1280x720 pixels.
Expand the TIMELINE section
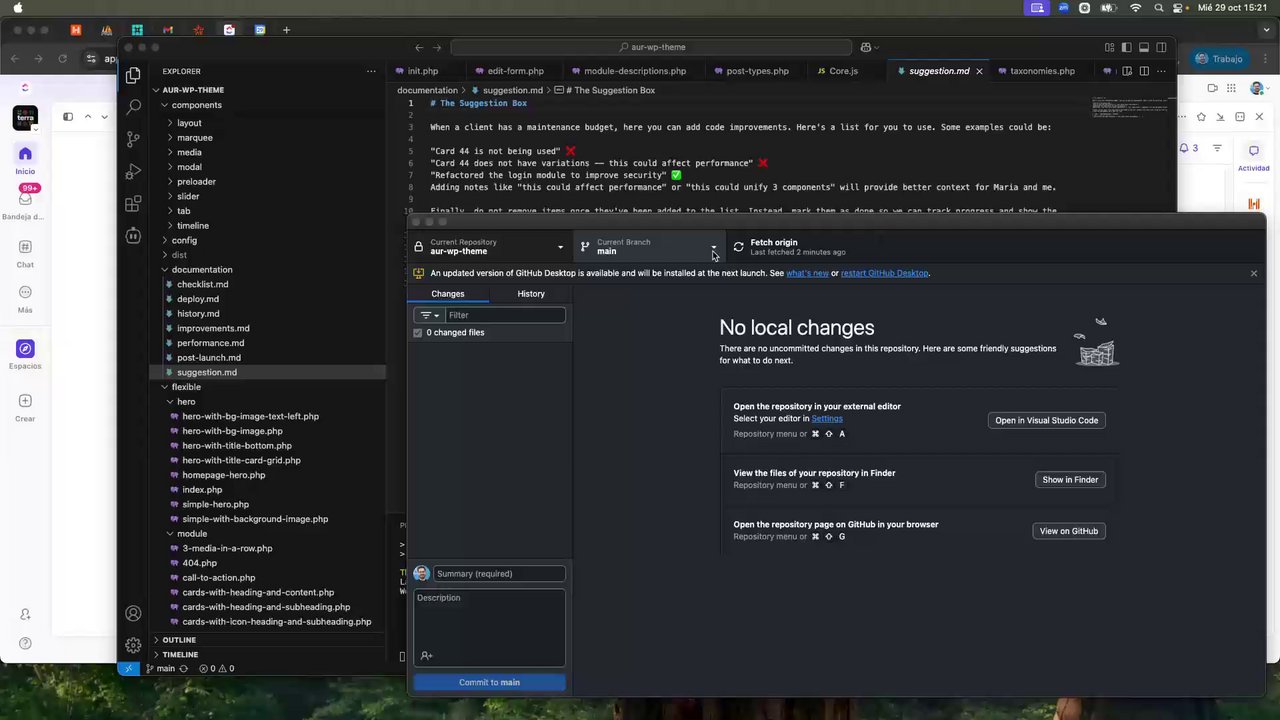point(180,655)
